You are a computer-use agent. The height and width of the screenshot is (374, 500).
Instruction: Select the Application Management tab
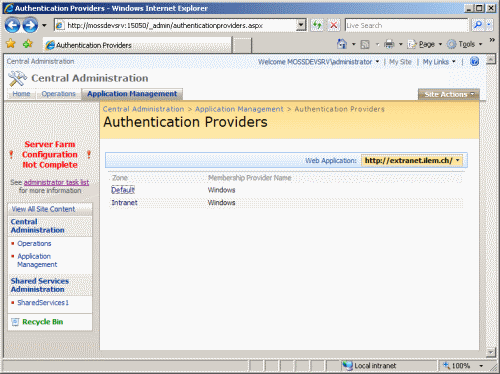tap(132, 94)
